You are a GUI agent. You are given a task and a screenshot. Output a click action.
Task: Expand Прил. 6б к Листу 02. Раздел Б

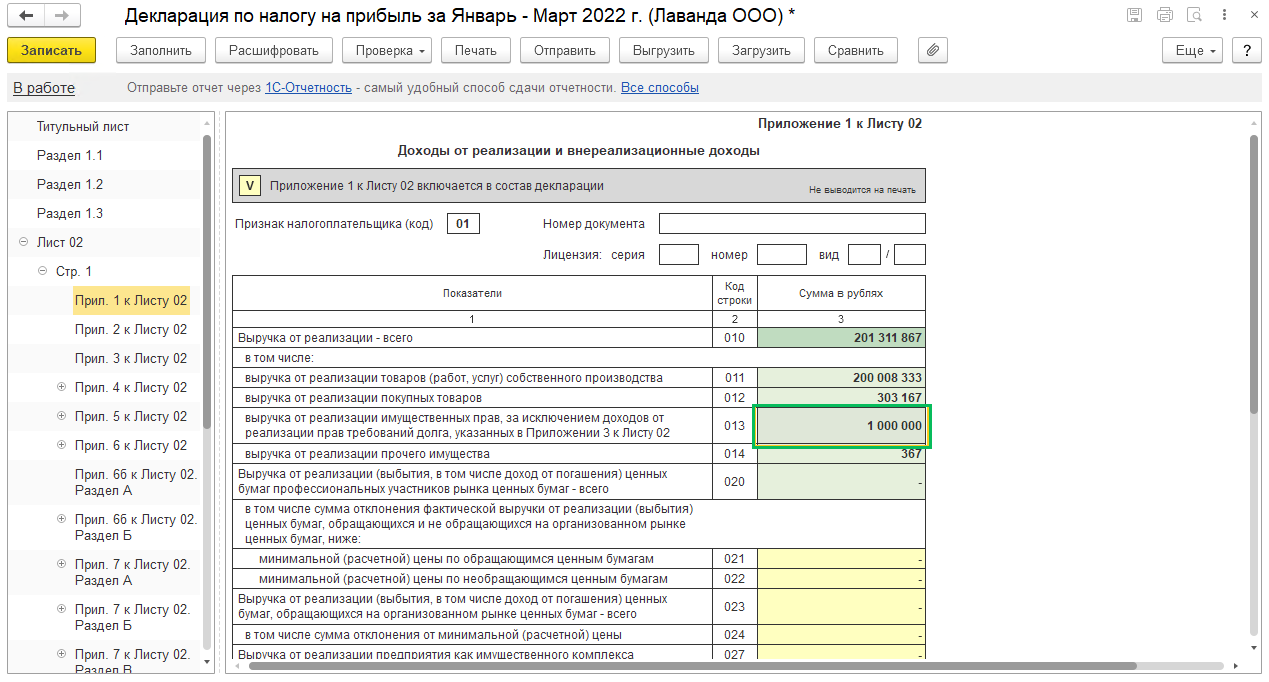(x=61, y=519)
